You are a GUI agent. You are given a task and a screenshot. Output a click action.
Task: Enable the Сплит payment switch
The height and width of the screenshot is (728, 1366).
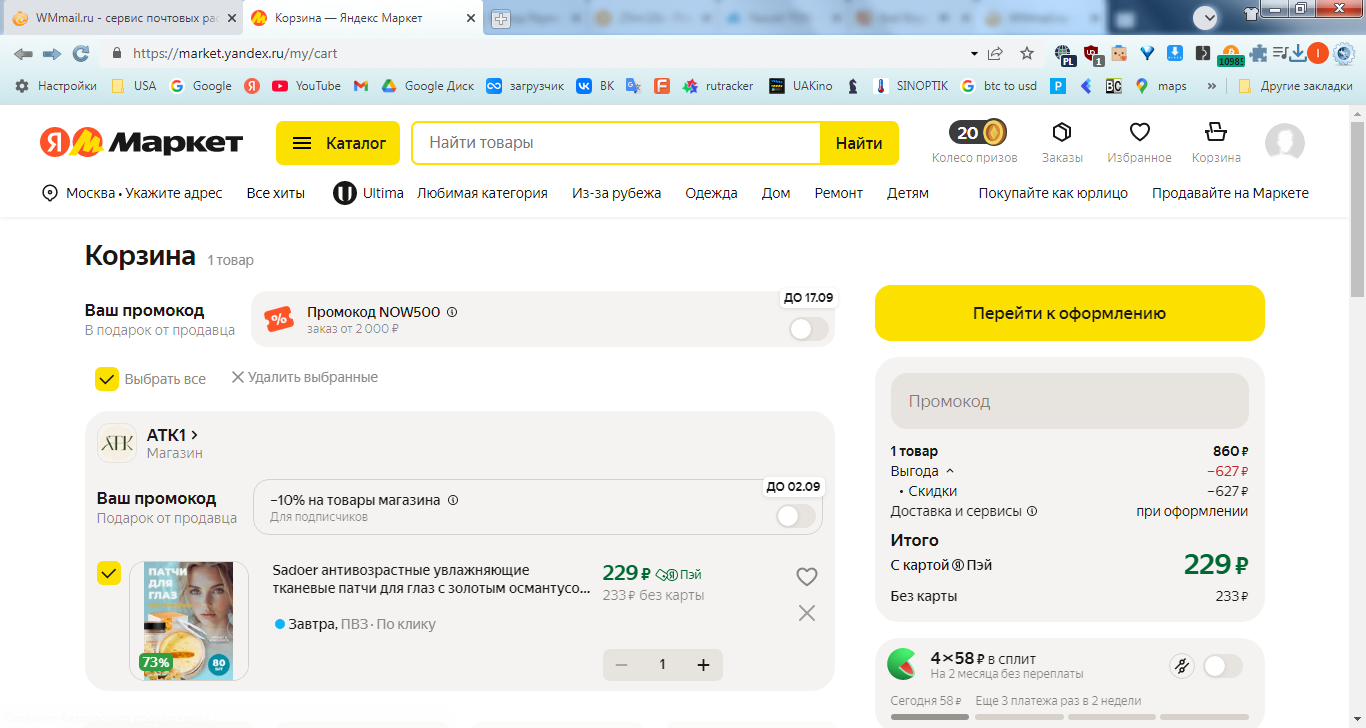pos(1223,666)
